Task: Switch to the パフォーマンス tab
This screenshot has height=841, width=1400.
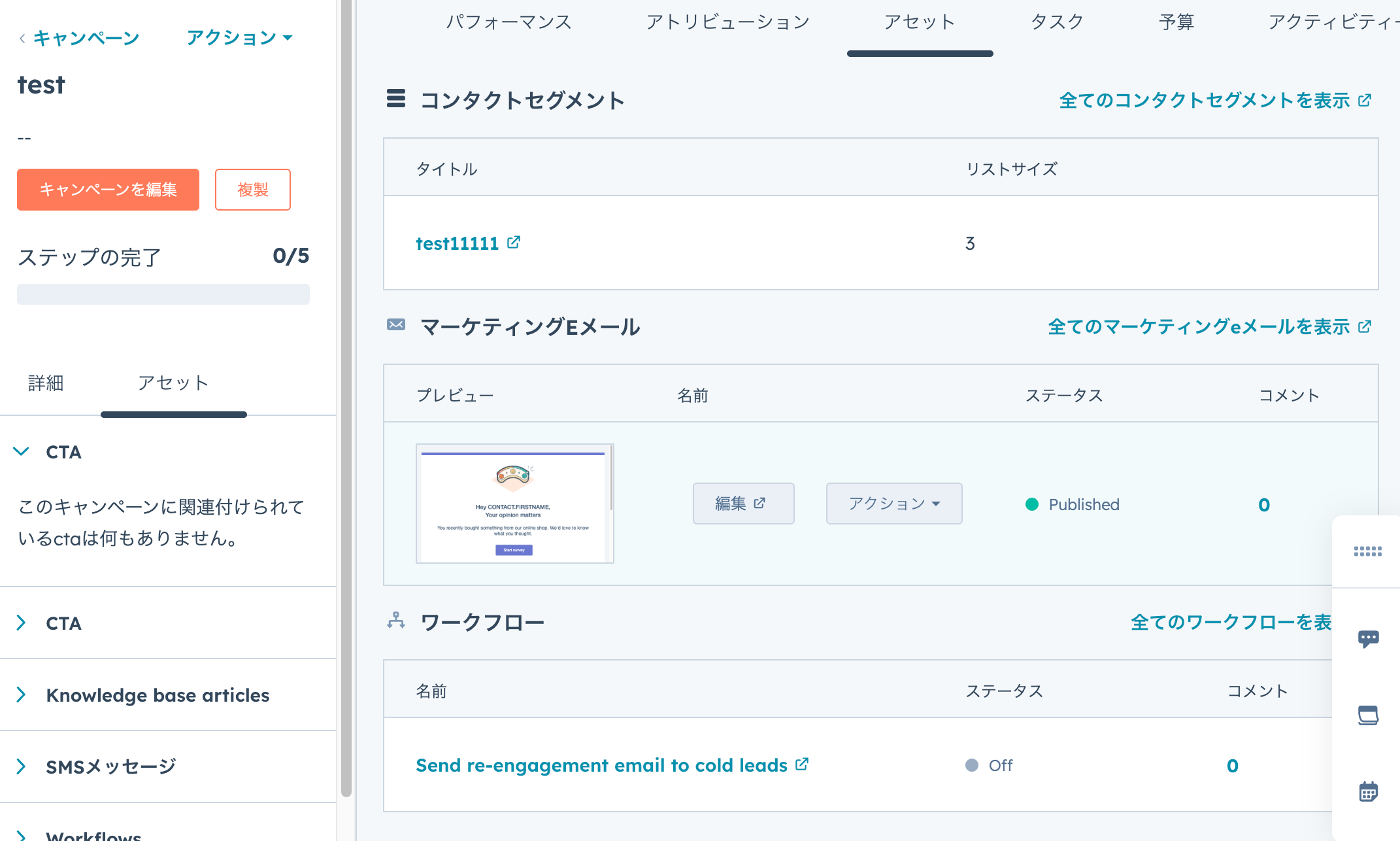Action: (508, 22)
